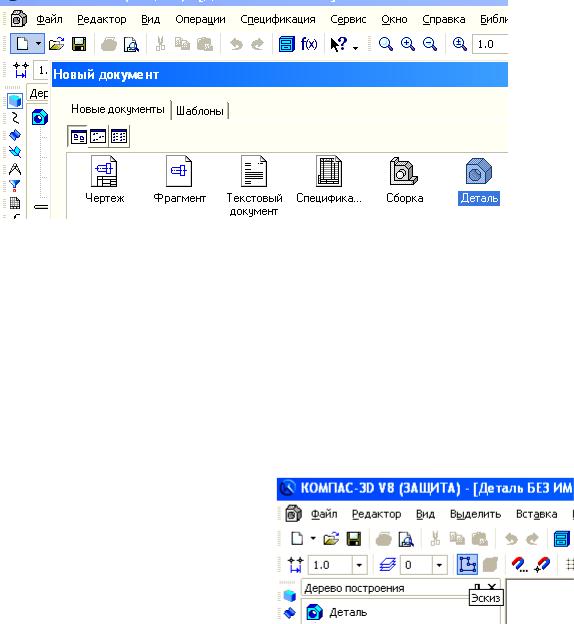
Task: Click the save diskette icon in КОМПАС-3D V8 window
Action: click(x=353, y=539)
